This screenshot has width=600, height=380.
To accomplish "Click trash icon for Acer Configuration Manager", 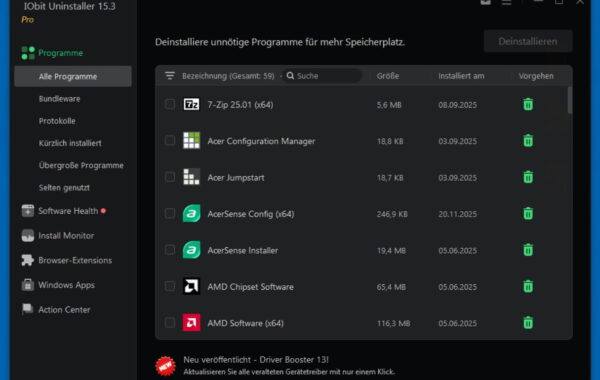I will [x=528, y=140].
